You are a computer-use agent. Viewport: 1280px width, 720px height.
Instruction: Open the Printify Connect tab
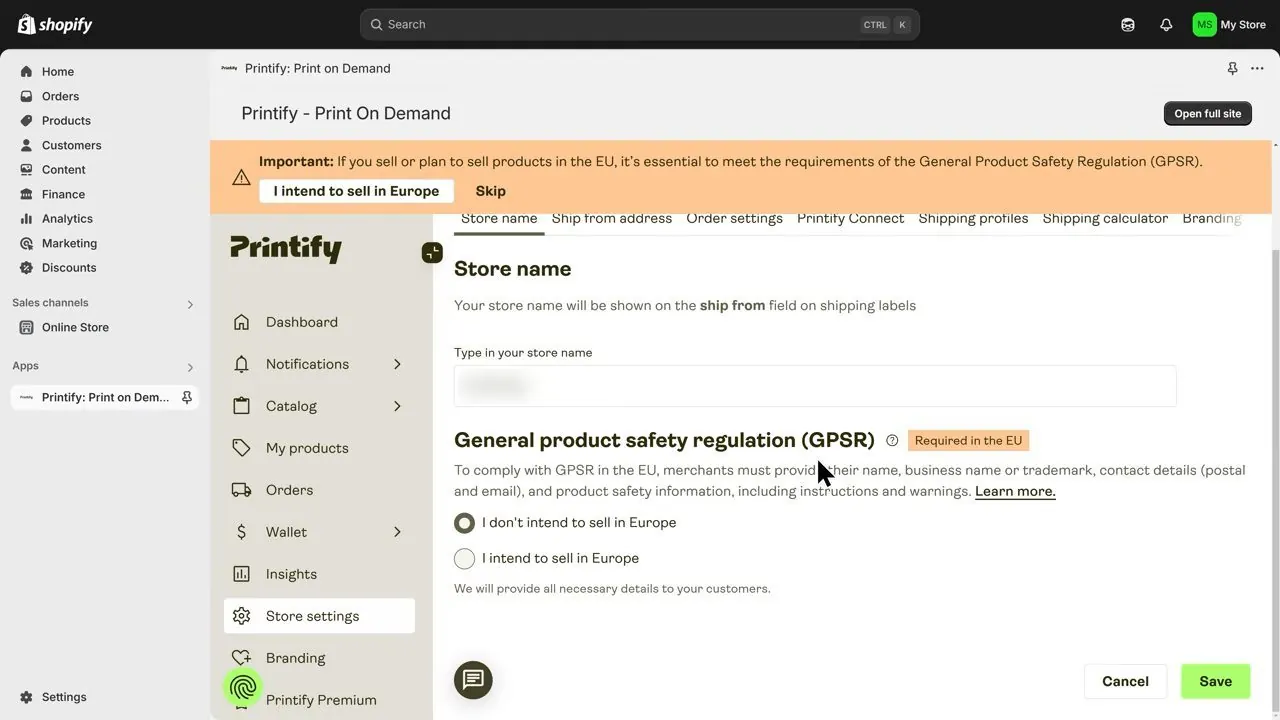click(x=850, y=219)
